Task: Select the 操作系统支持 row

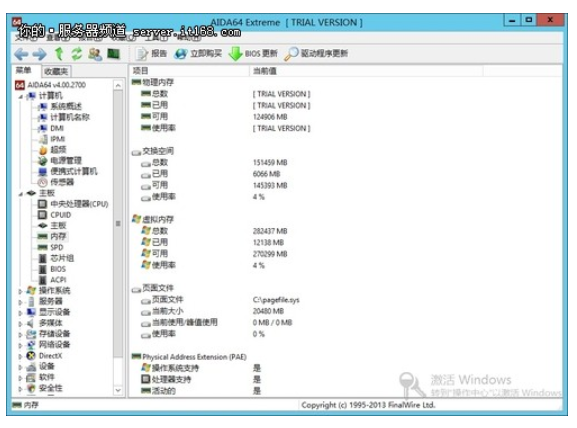Action: pos(170,368)
